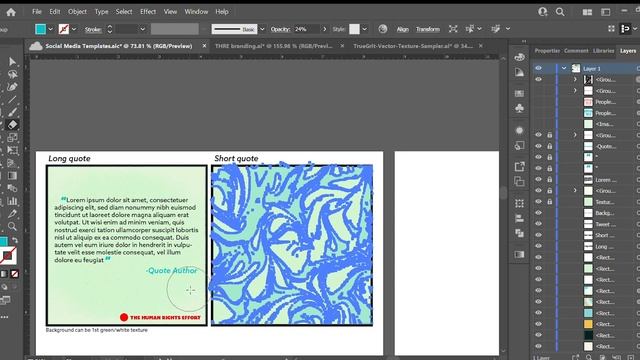Image resolution: width=640 pixels, height=360 pixels.
Task: Switch to the Properties panel tab
Action: click(x=547, y=51)
